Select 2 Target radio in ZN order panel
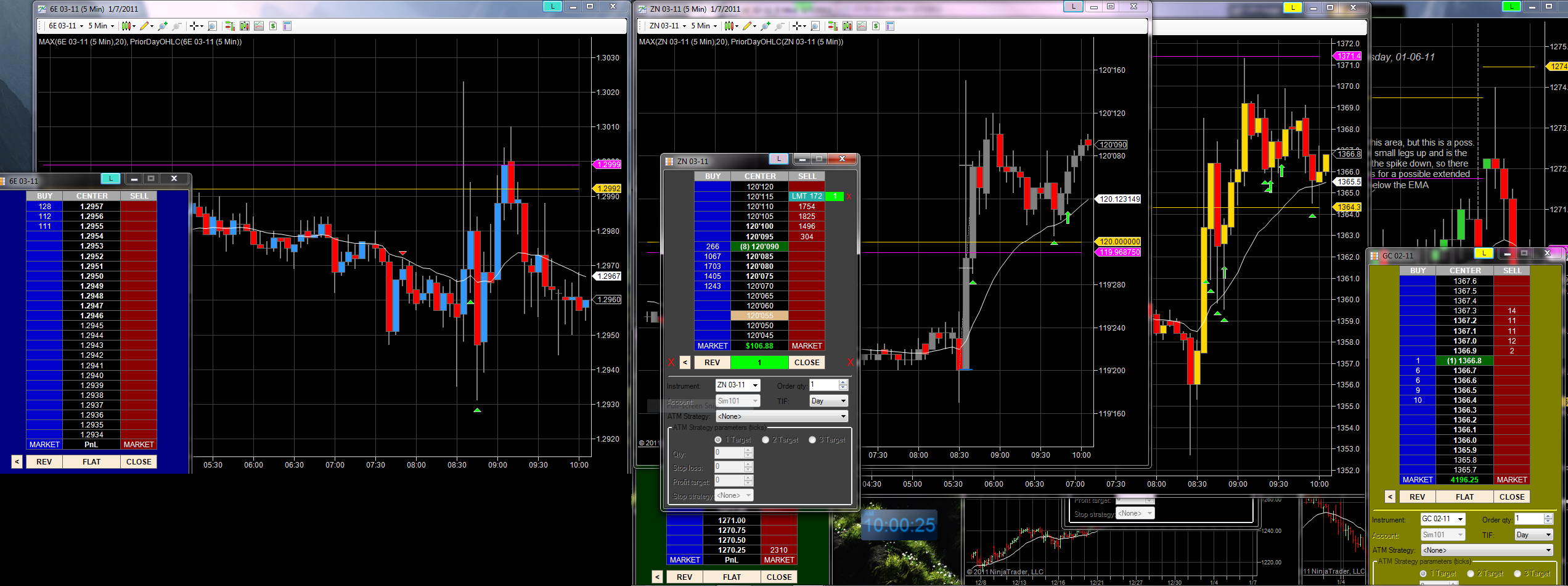1568x586 pixels. pyautogui.click(x=766, y=440)
